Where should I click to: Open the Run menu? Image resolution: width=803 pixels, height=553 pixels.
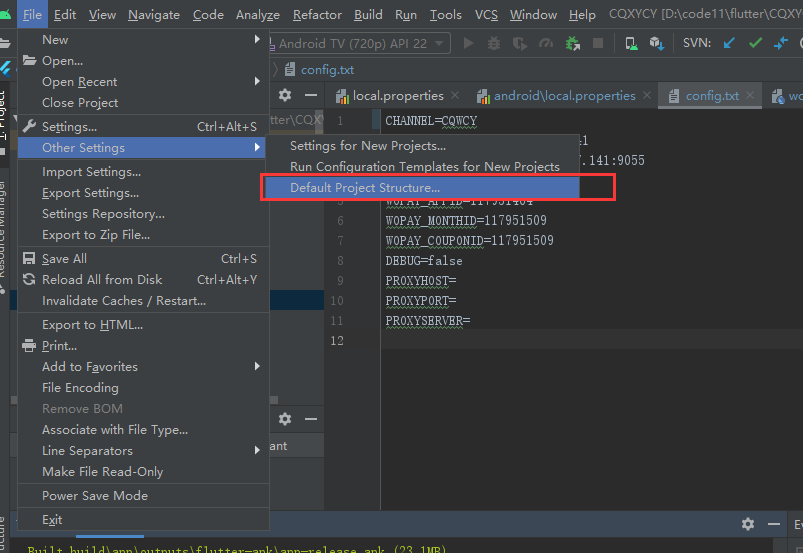[406, 15]
